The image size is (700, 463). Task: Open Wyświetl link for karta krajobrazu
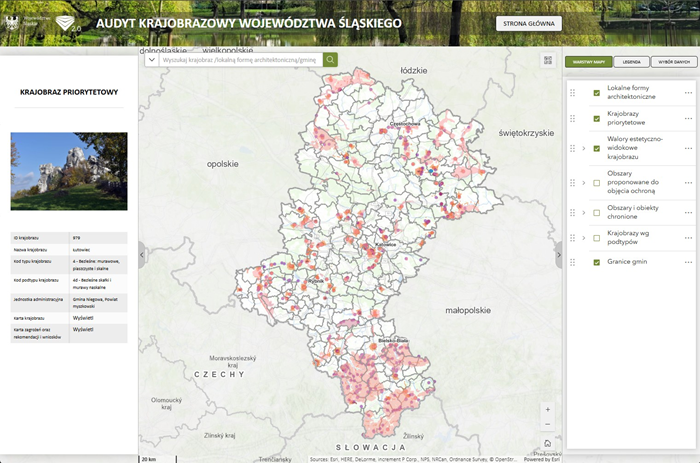pos(83,317)
